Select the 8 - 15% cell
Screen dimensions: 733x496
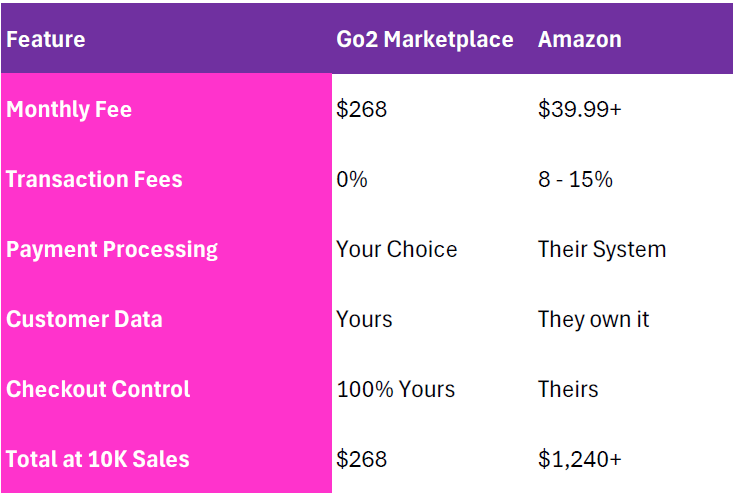coord(575,180)
